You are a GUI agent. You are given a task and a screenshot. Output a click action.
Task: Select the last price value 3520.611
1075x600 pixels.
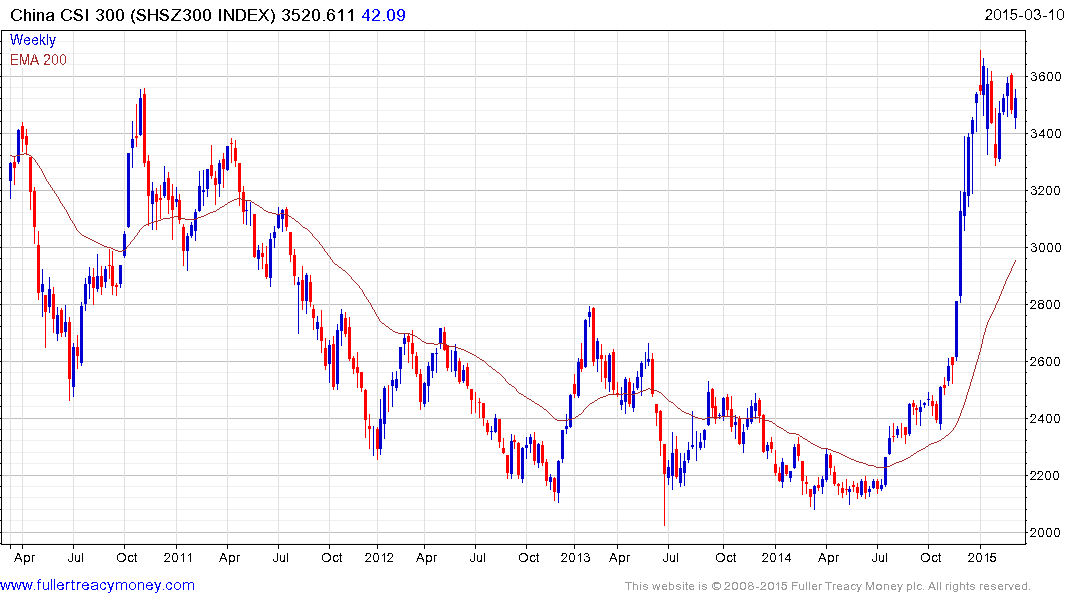click(318, 15)
